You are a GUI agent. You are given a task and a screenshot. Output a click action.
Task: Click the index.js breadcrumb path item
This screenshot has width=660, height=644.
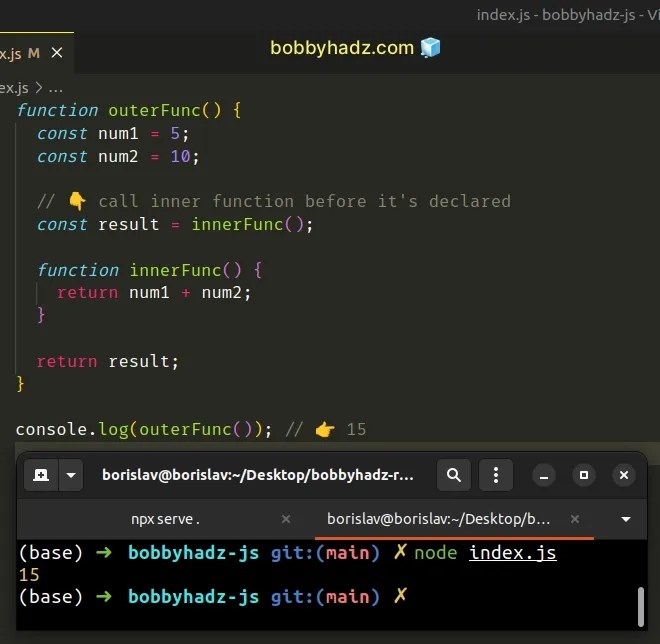14,88
